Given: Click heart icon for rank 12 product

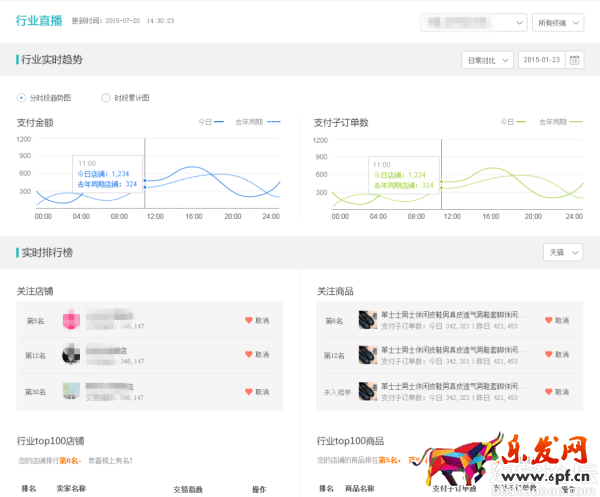Looking at the screenshot, I should coord(549,354).
